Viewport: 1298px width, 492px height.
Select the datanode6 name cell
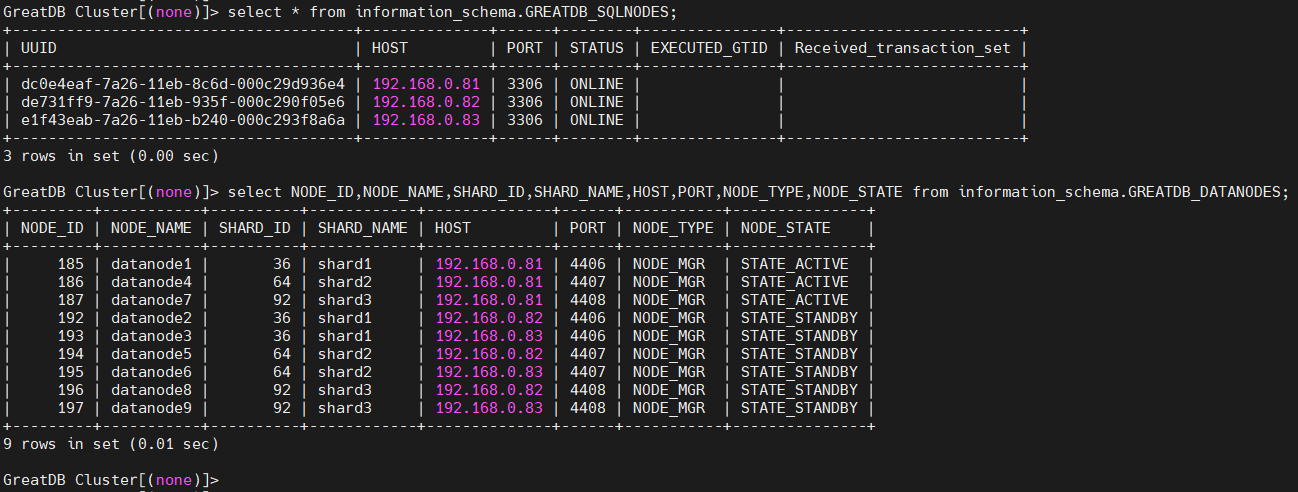151,372
